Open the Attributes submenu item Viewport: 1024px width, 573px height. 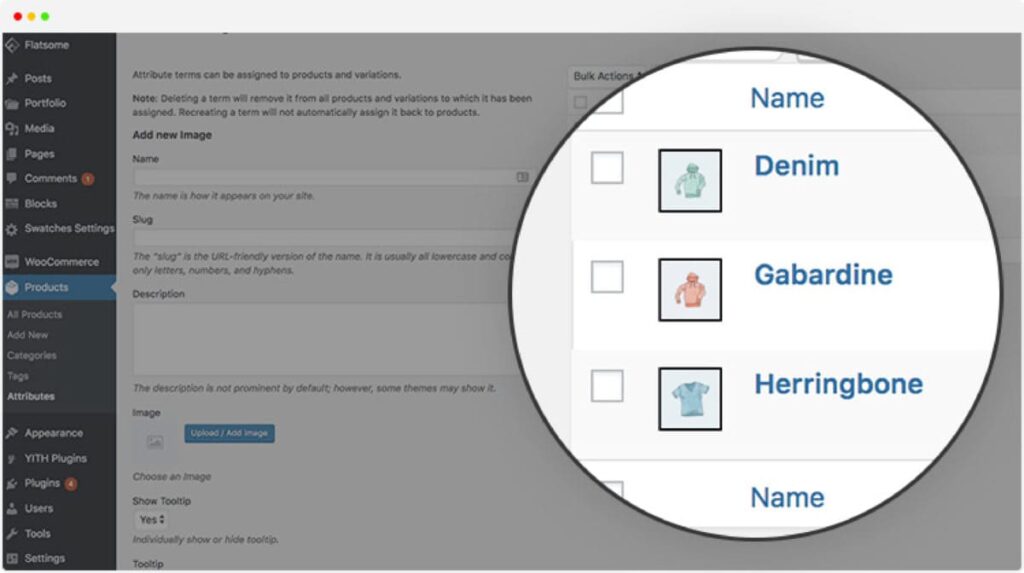point(31,397)
